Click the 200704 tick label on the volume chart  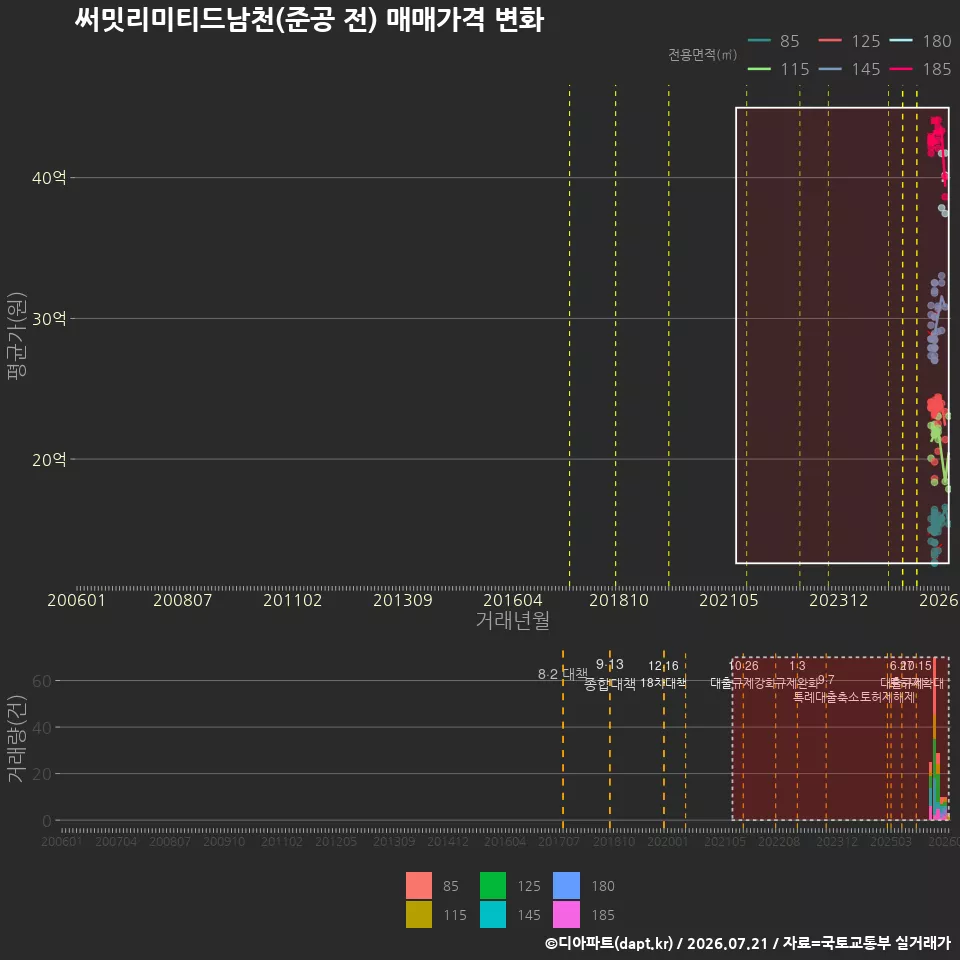[x=116, y=842]
